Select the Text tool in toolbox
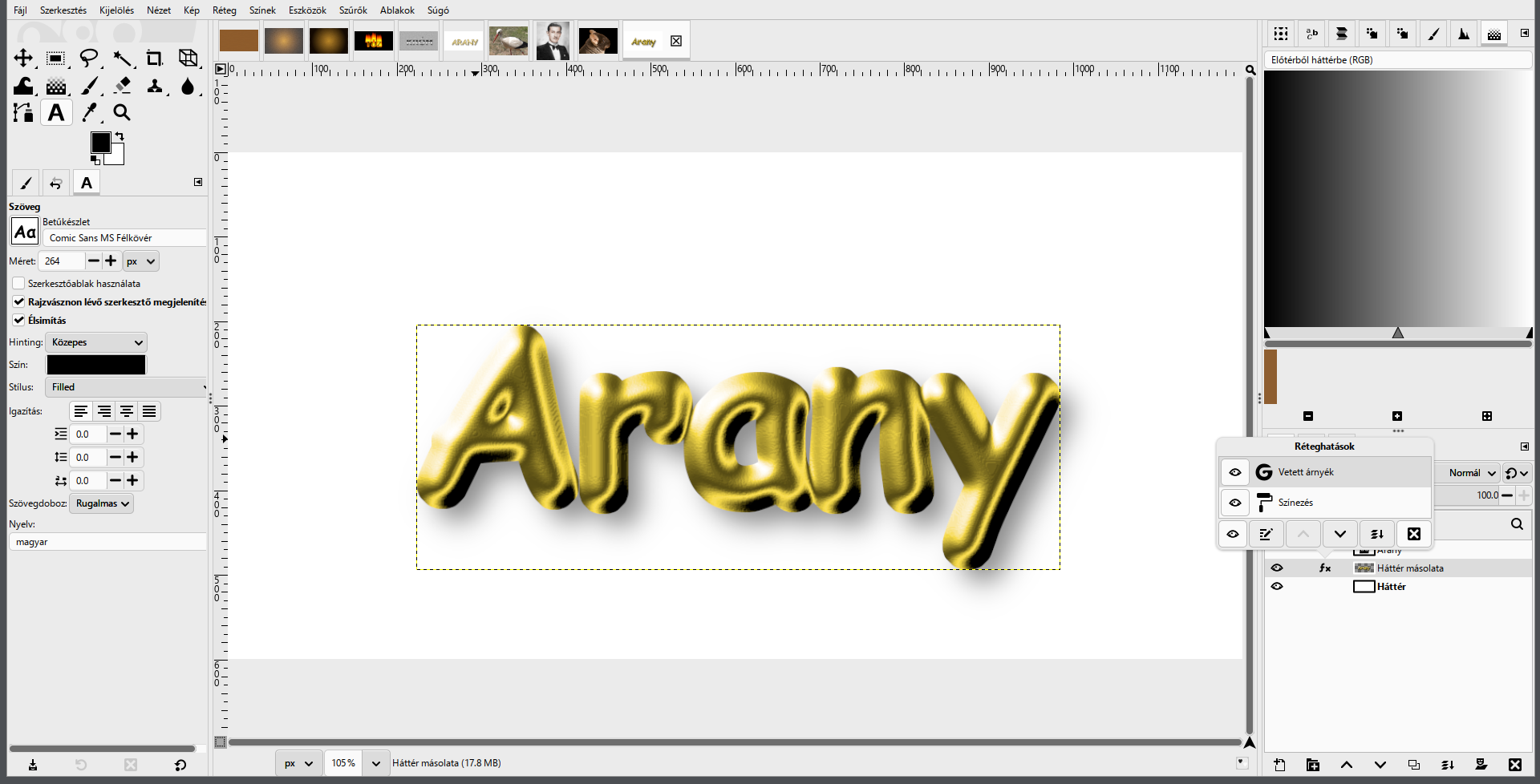This screenshot has width=1540, height=784. [56, 113]
